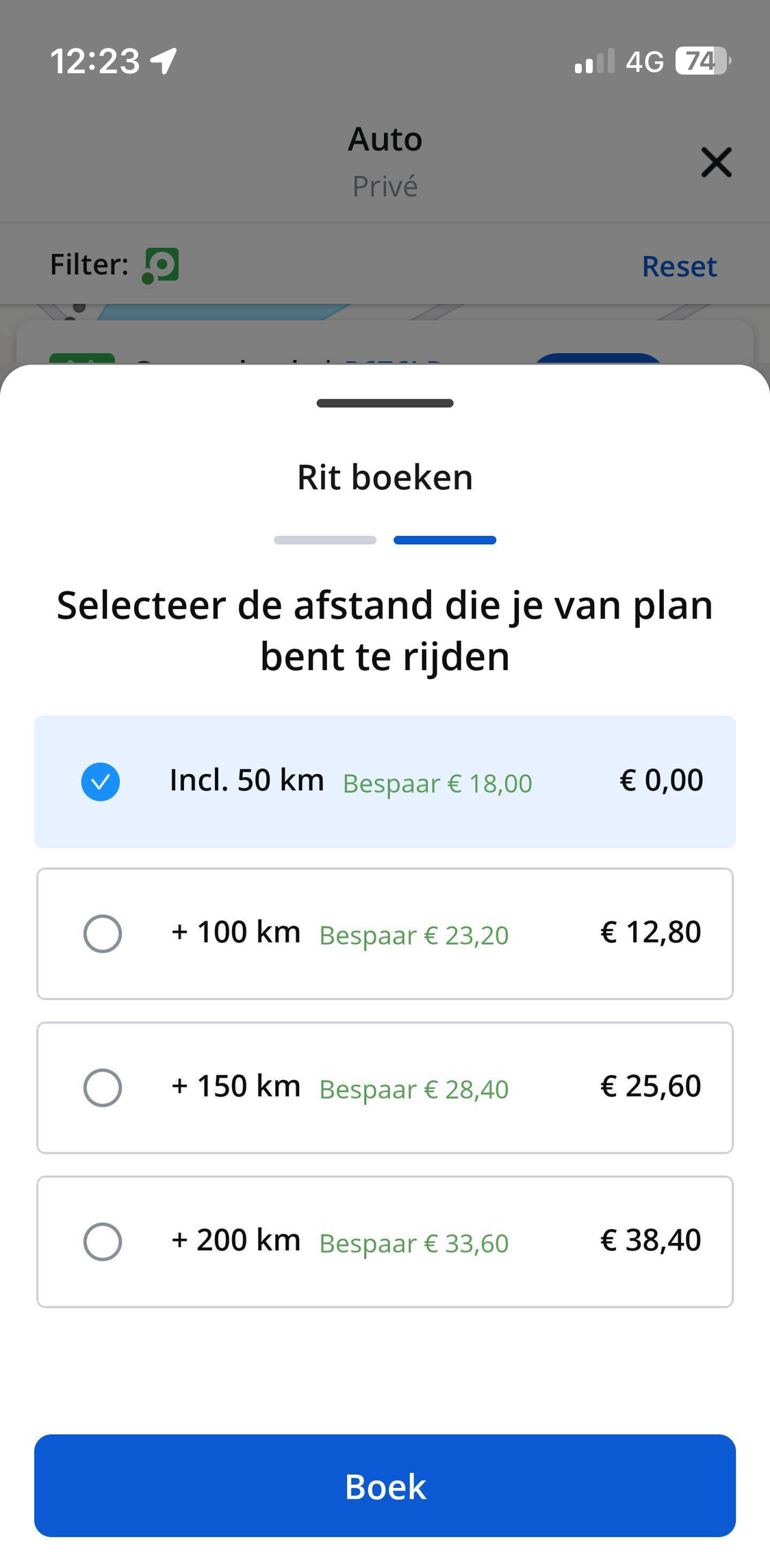Select the blue checkmark for Incl. 50 km
Screen dimensions: 770x1568
(101, 782)
